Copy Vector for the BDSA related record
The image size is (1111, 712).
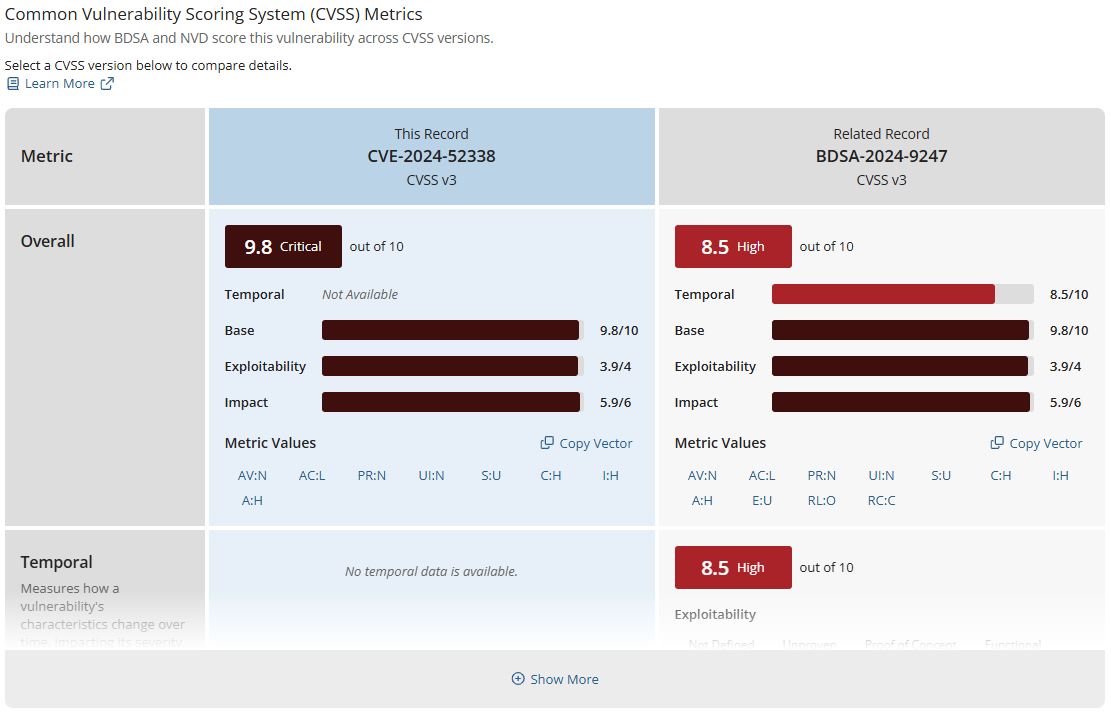coord(1037,443)
